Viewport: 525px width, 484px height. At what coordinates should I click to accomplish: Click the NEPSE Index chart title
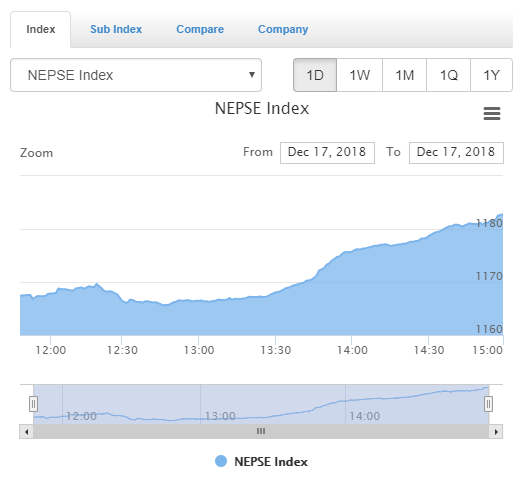[x=262, y=108]
